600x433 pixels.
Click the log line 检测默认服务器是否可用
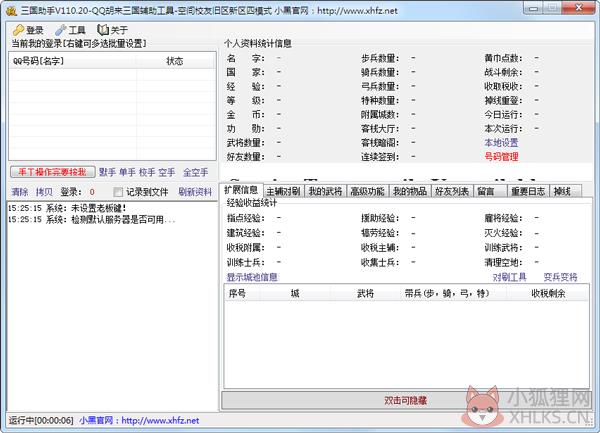pos(92,219)
